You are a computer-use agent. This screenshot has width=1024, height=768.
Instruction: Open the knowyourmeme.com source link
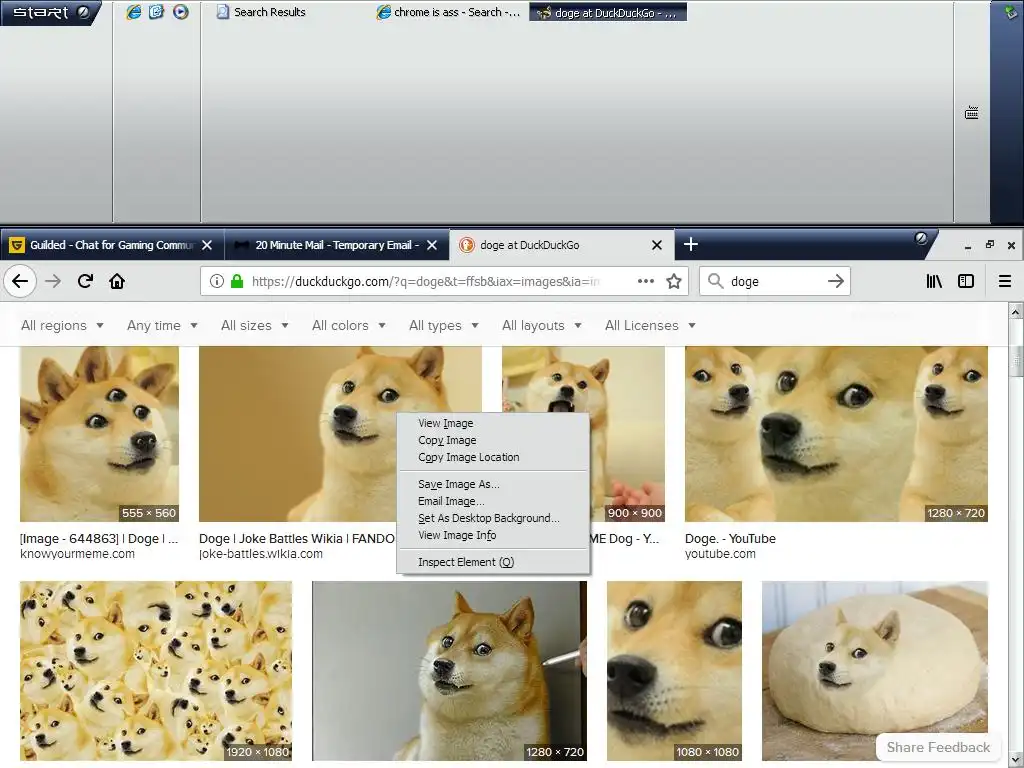coord(77,554)
